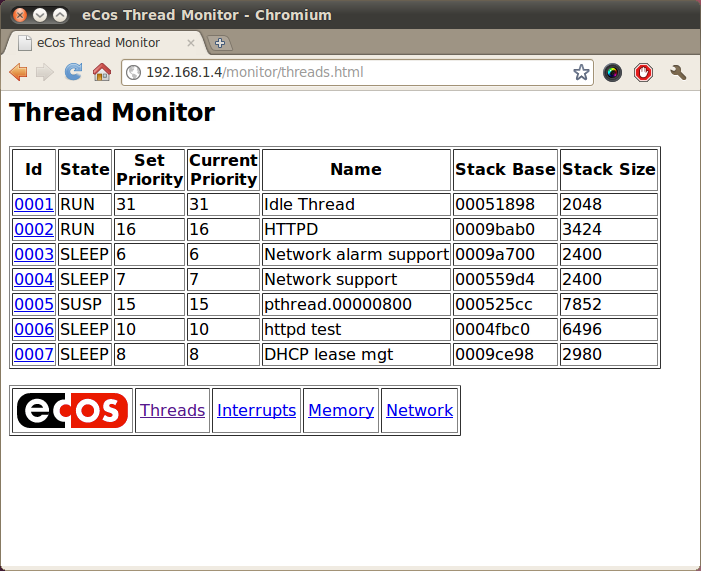Minimize the Chromium window

40,15
